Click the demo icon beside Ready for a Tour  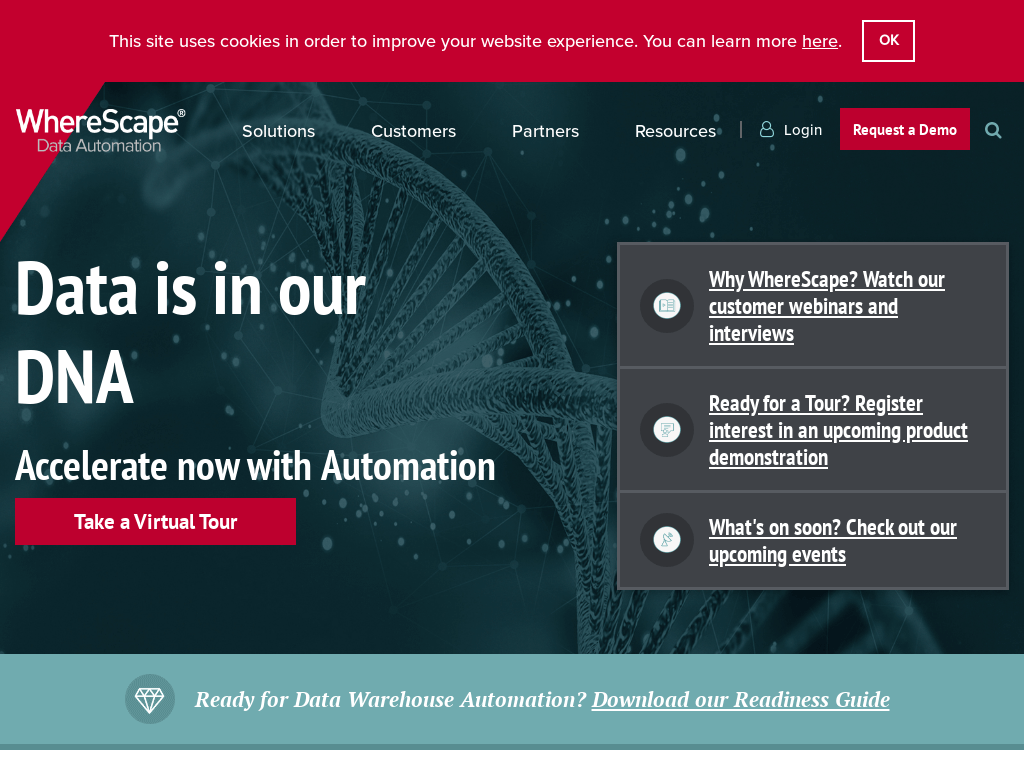(667, 430)
